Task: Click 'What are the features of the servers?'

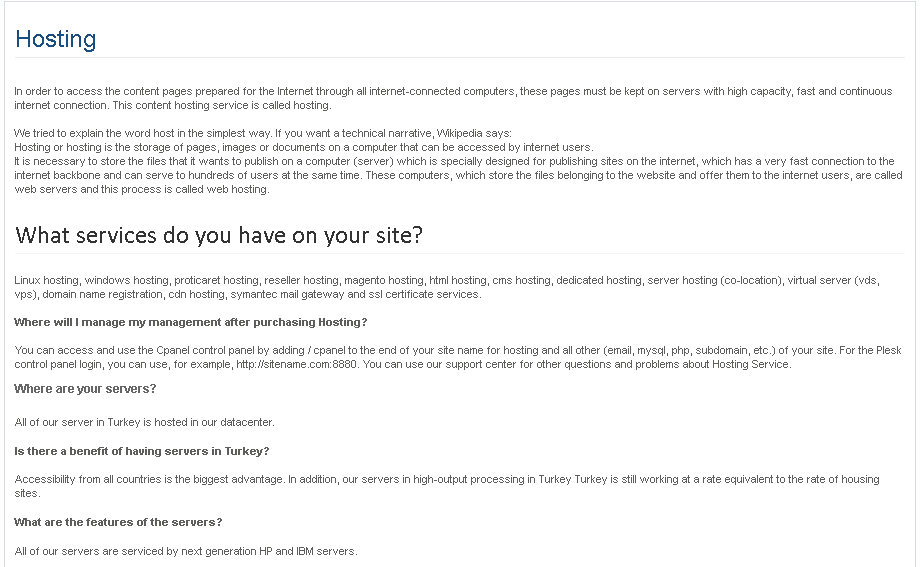Action: [118, 522]
